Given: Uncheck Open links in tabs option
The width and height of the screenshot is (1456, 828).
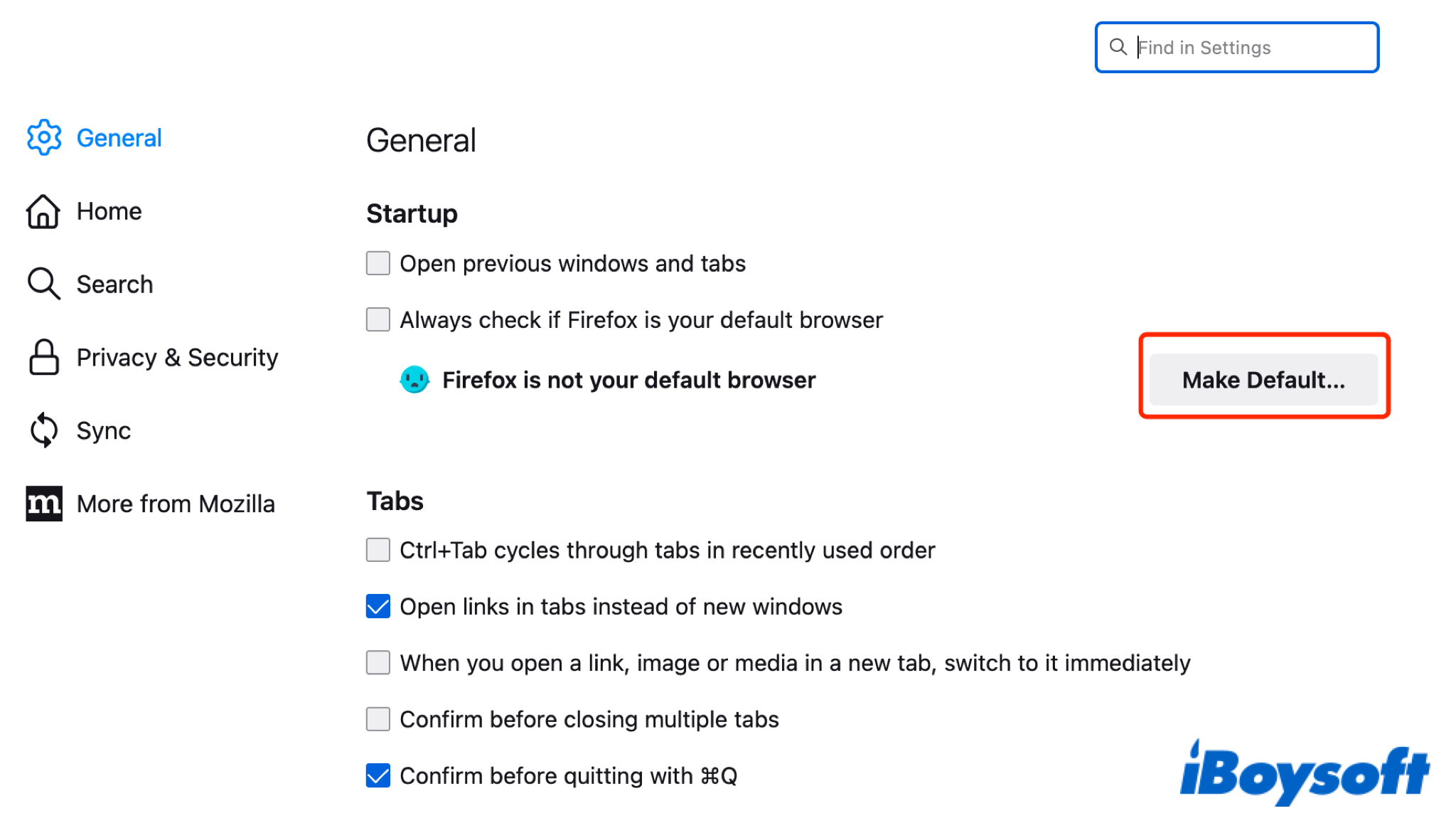Looking at the screenshot, I should click(x=378, y=606).
